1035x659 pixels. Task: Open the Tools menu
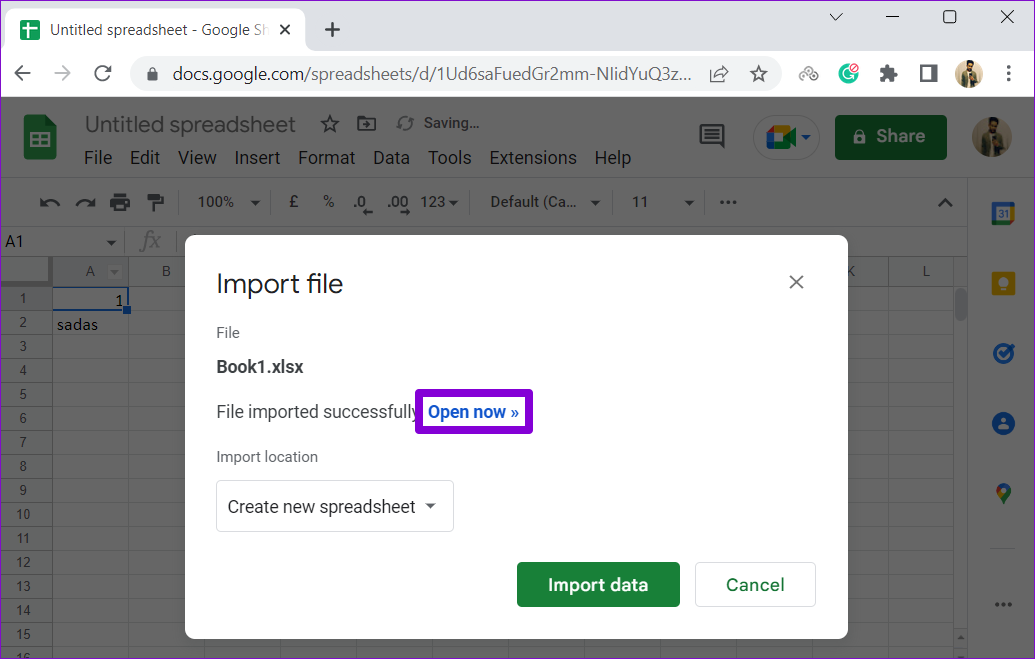pyautogui.click(x=449, y=158)
